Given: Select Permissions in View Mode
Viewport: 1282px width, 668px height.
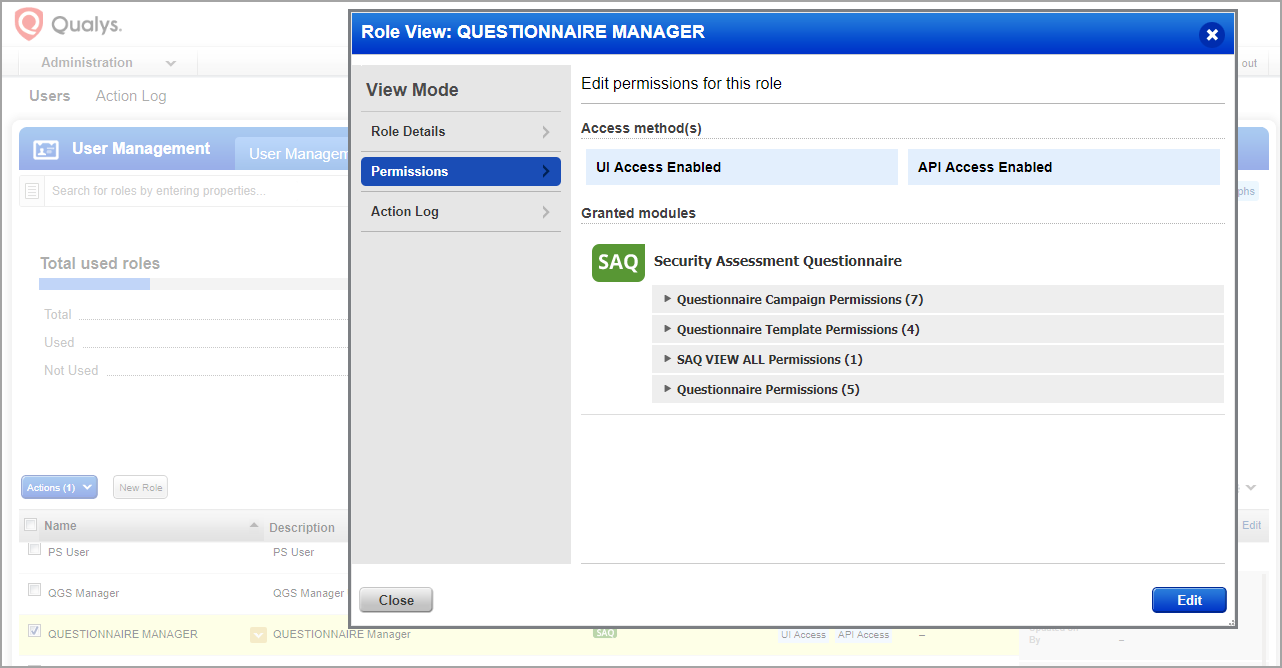Looking at the screenshot, I should click(x=461, y=171).
